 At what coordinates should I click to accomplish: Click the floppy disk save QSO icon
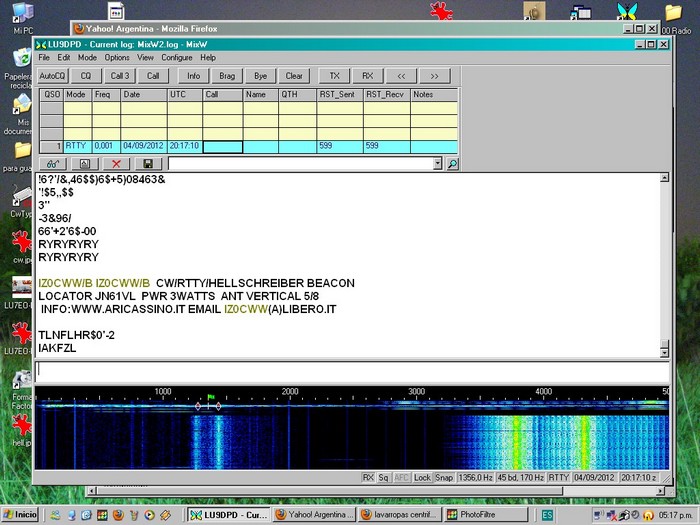click(148, 163)
